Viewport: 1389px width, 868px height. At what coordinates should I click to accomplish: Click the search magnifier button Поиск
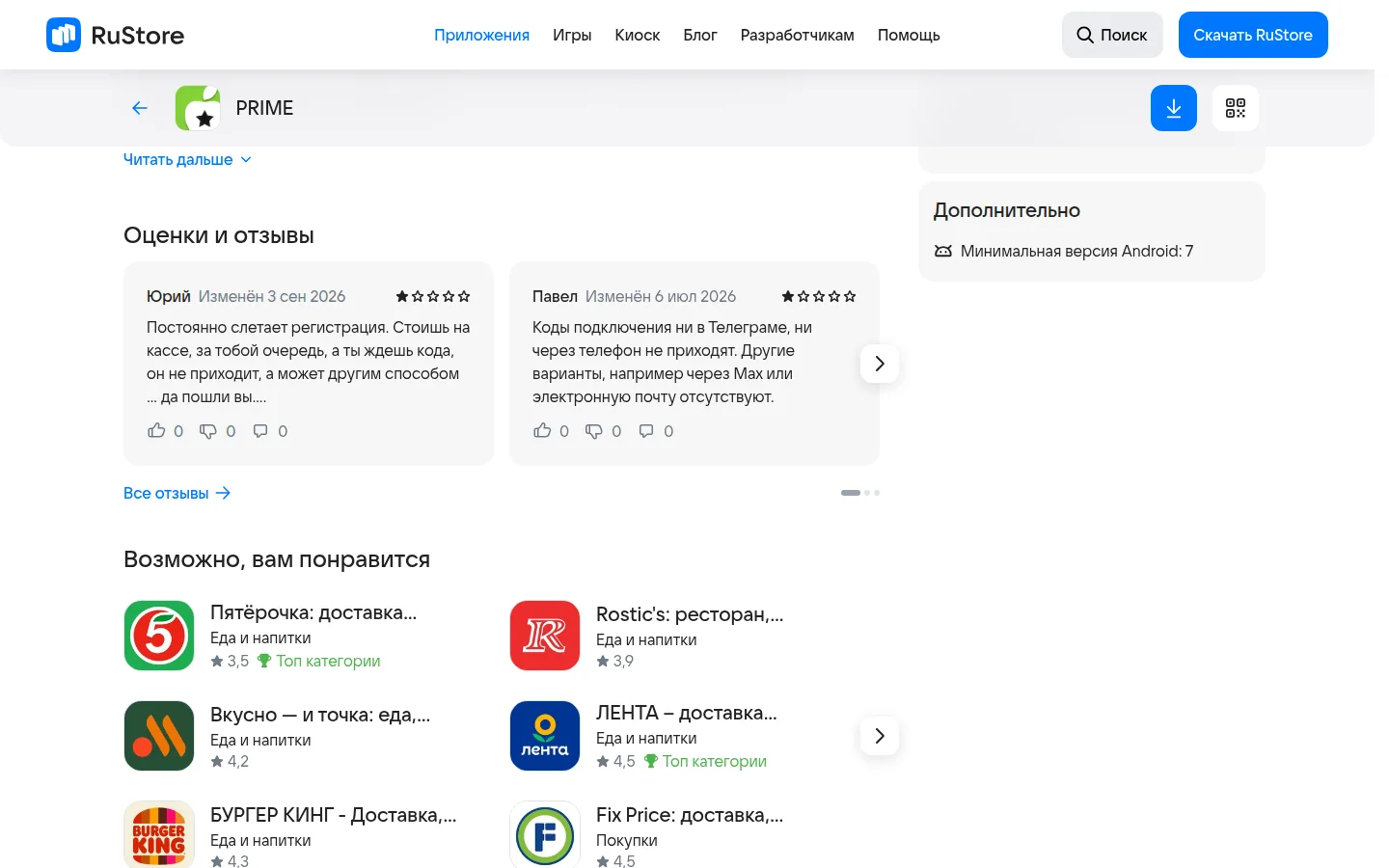coord(1112,35)
